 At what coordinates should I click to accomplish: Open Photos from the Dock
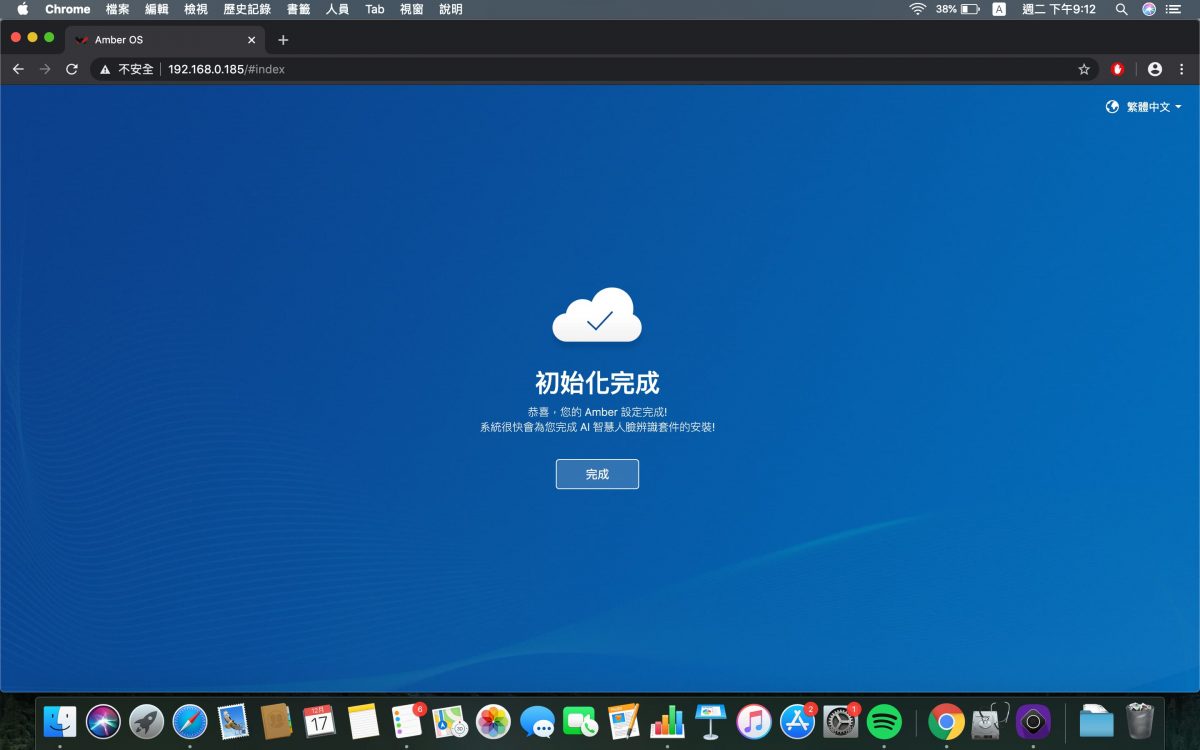tap(493, 721)
